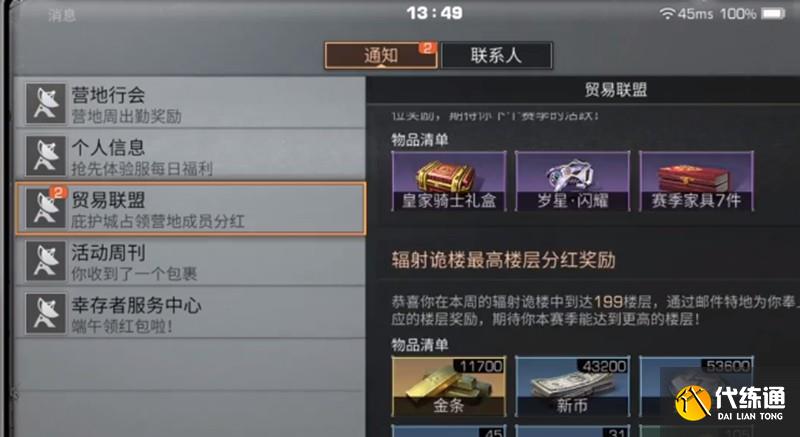Switch to the 联系人 tab
Screen dimensions: 800x437
(x=496, y=55)
